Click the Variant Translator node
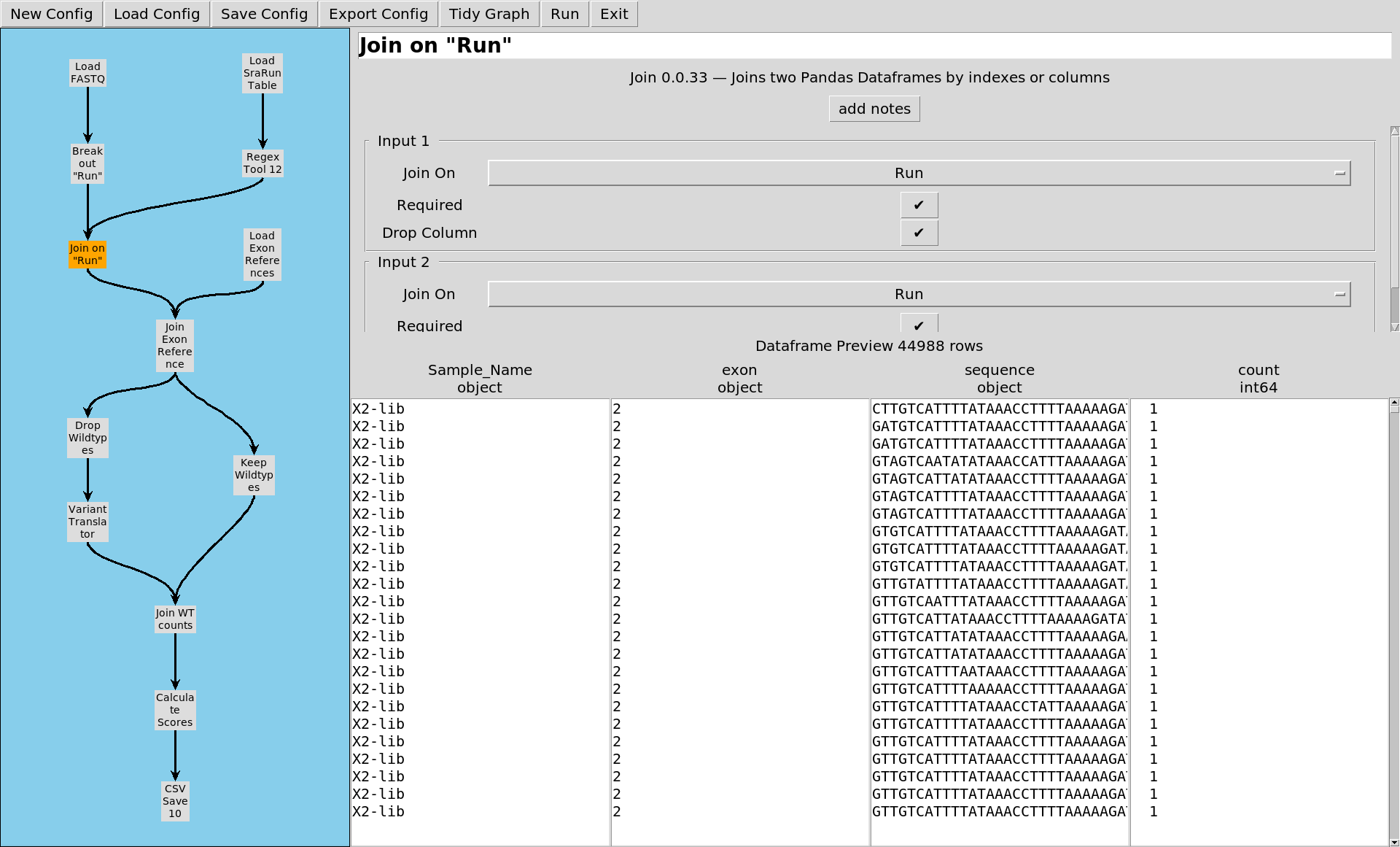 pyautogui.click(x=87, y=522)
